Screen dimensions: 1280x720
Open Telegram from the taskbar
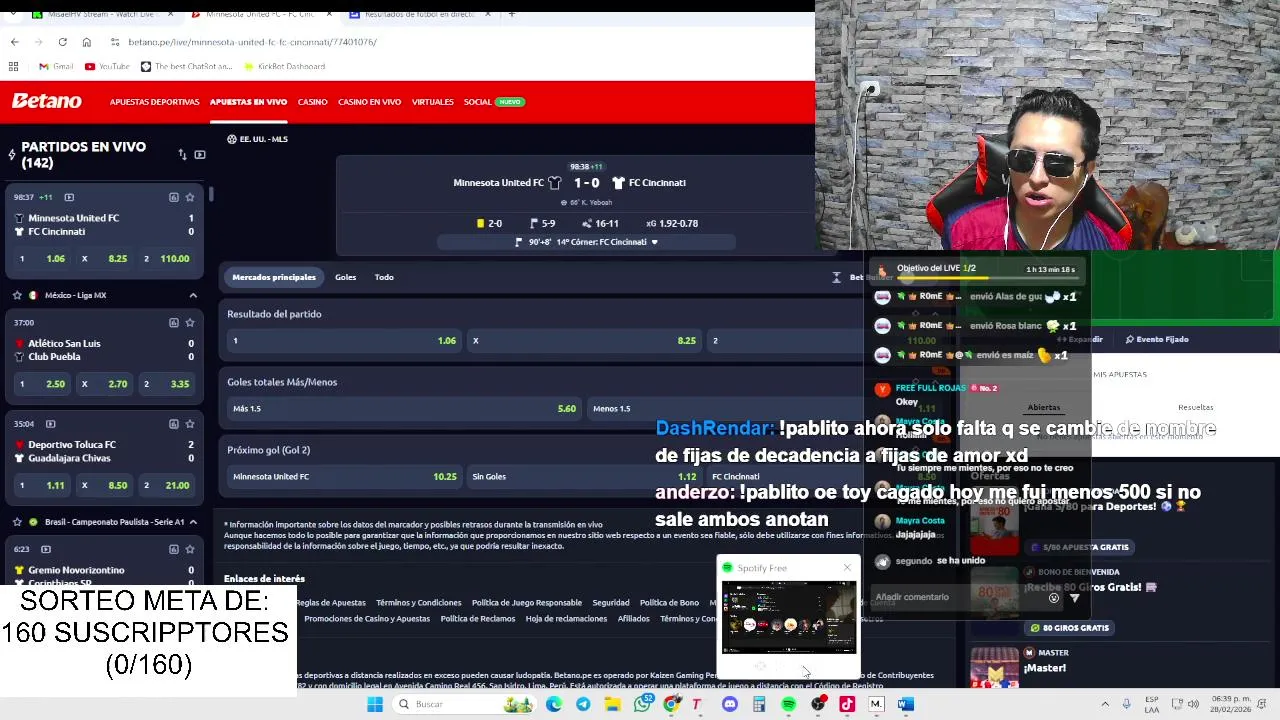point(583,704)
